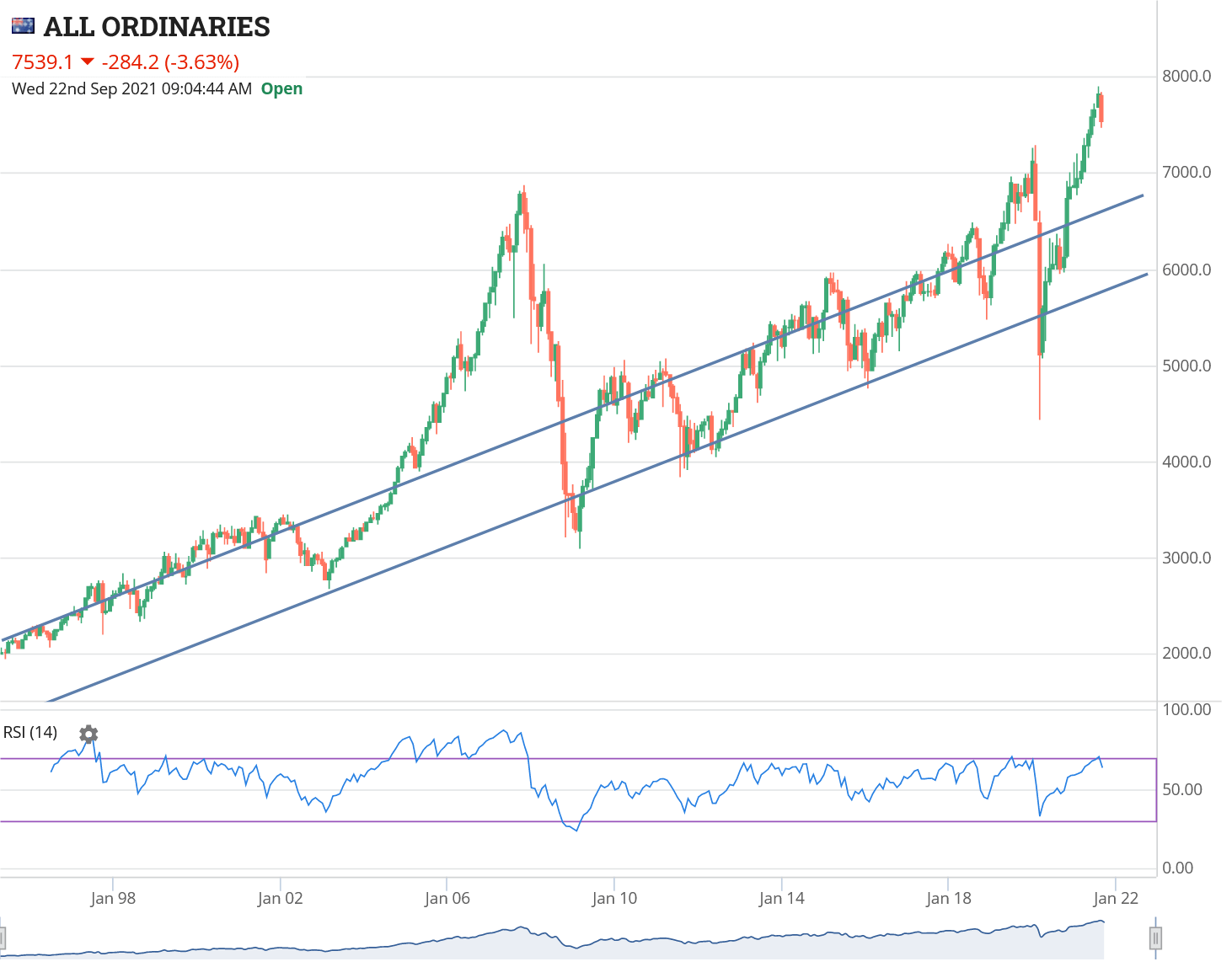Click the price value 7539.1
This screenshot has width=1232, height=967.
click(x=43, y=62)
